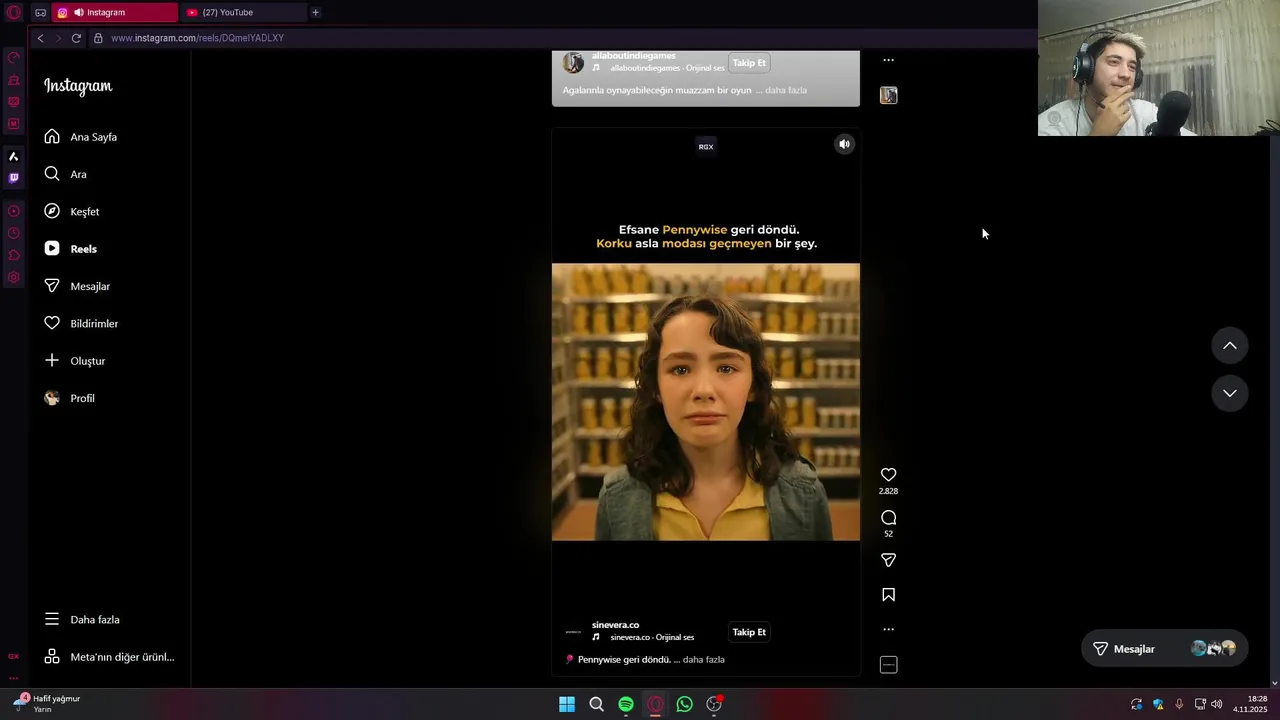
Task: Open sinevera.co Orijinal ses audio link
Action: point(652,637)
